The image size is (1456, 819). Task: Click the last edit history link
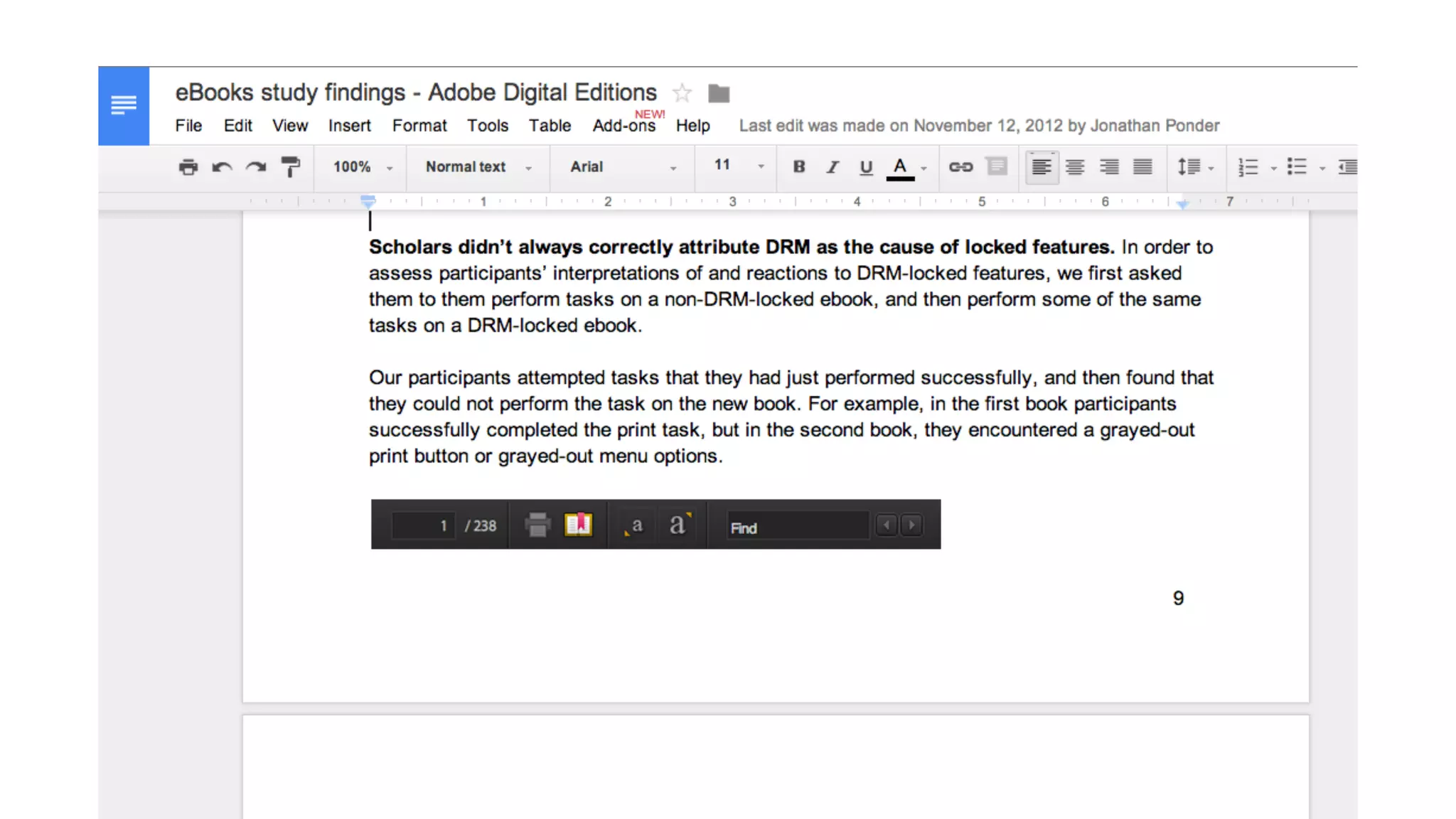point(979,126)
